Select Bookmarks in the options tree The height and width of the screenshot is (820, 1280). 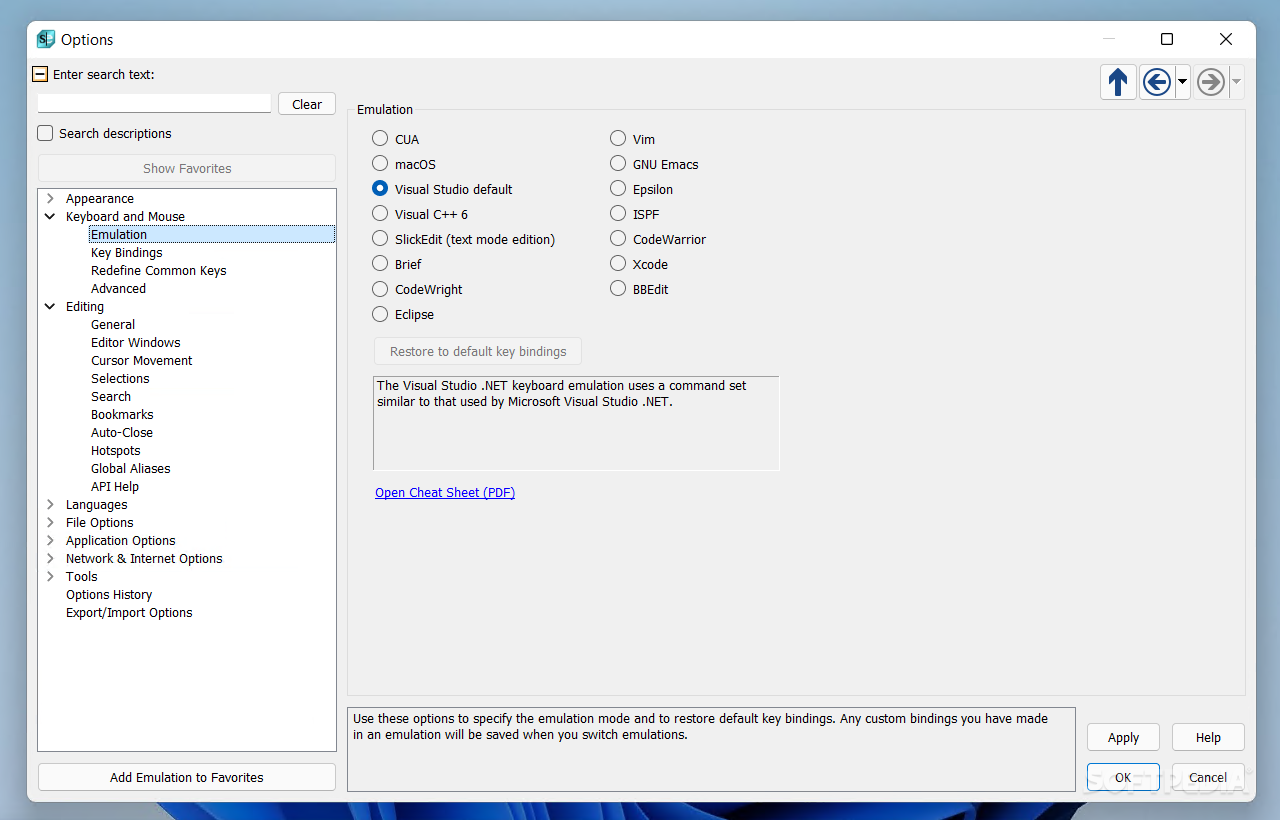(122, 415)
